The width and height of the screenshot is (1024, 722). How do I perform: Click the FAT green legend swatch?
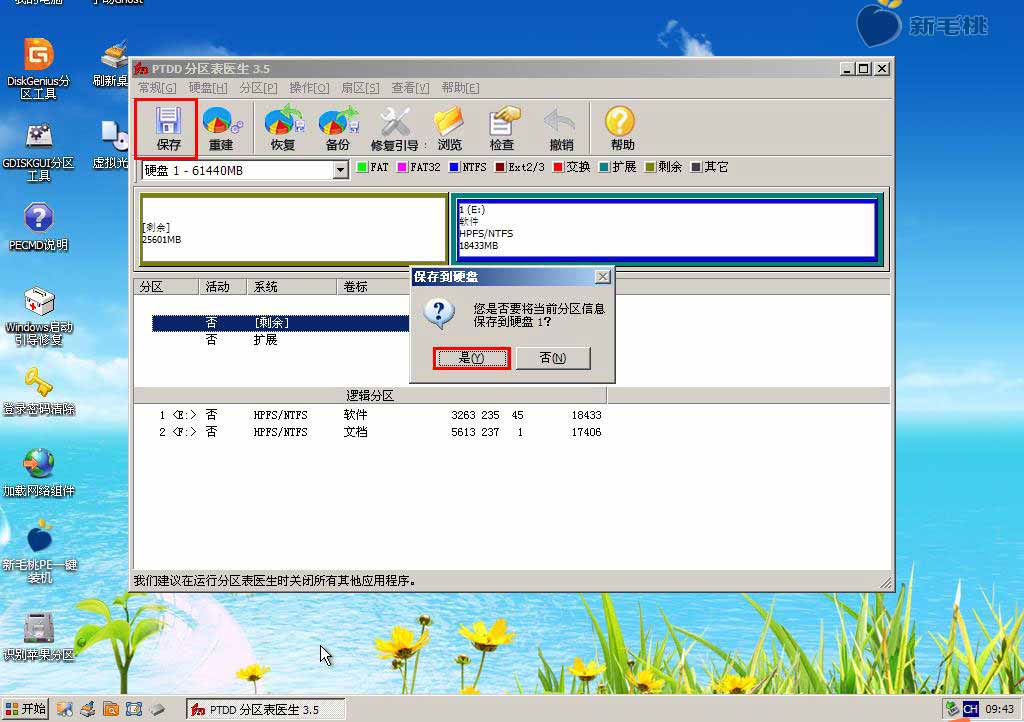pyautogui.click(x=362, y=167)
